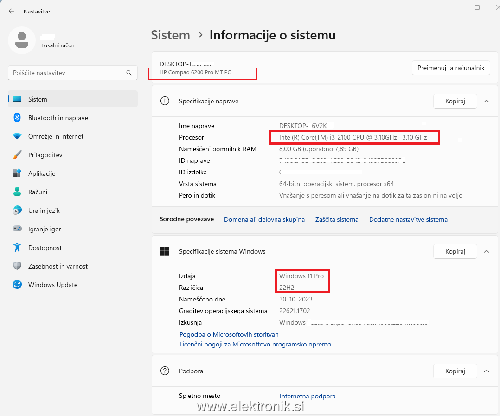Go to Zasebnost in varnost section

pyautogui.click(x=58, y=266)
